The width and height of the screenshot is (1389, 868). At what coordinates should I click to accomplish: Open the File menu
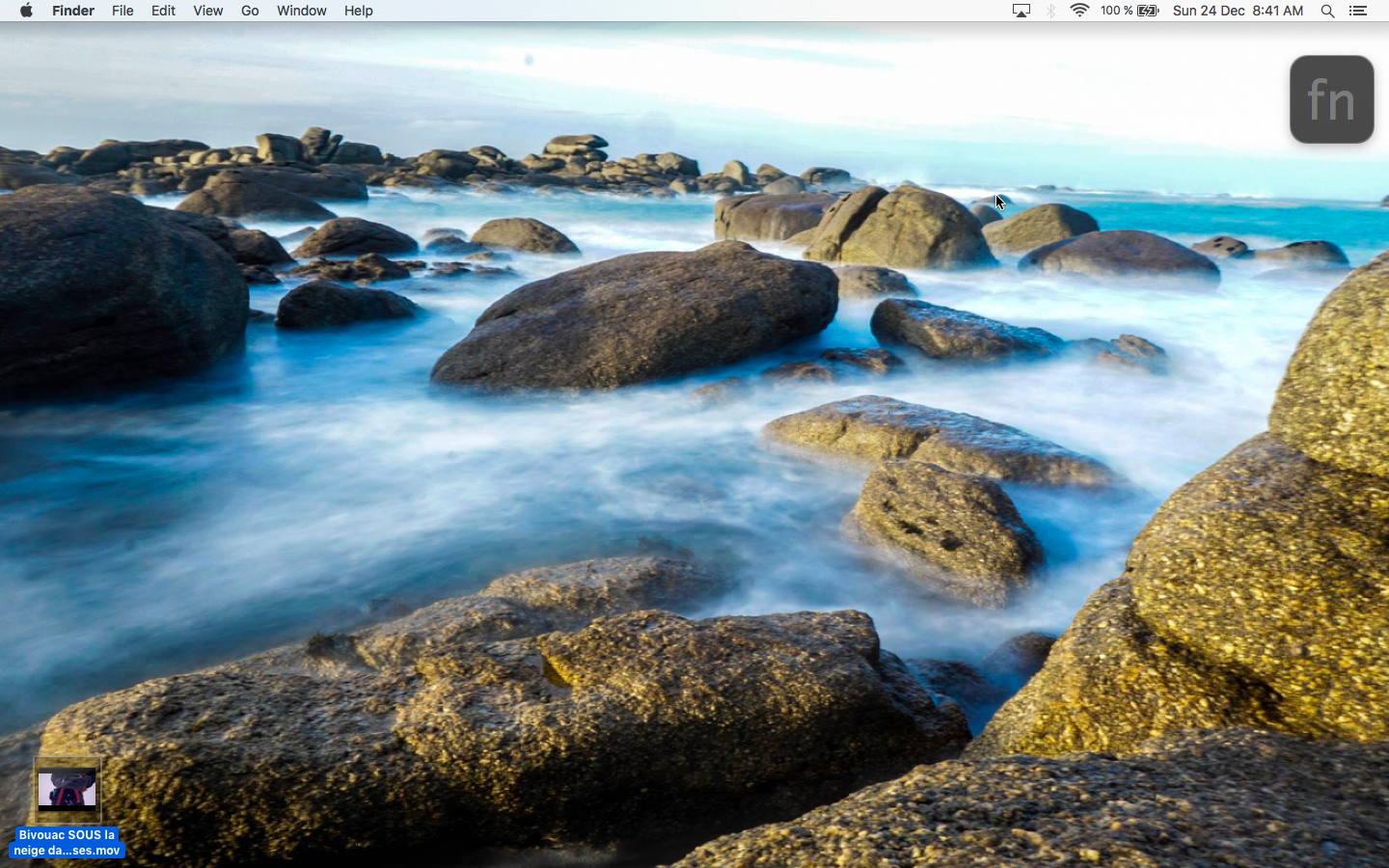(123, 11)
